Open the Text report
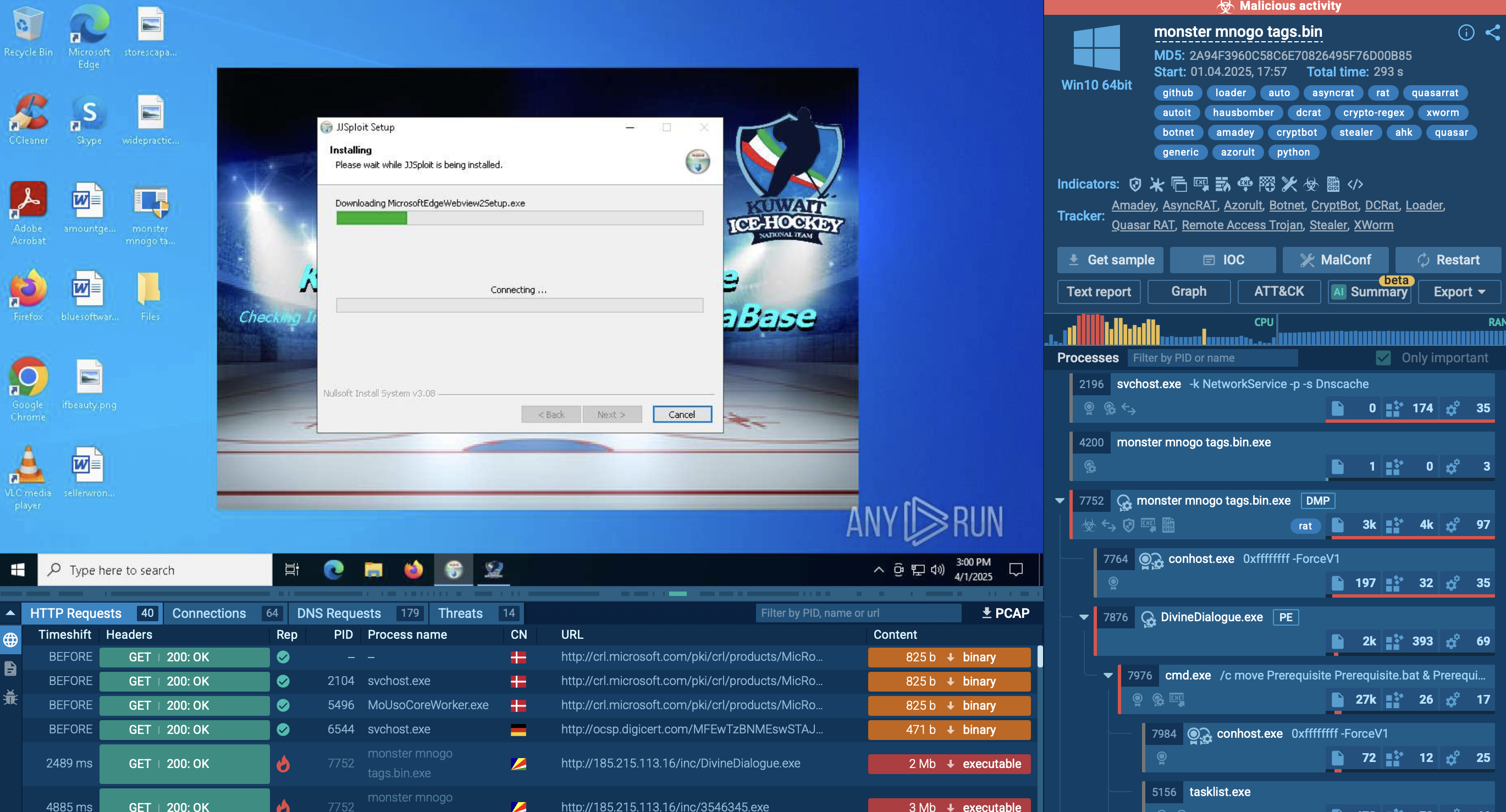Viewport: 1506px width, 812px height. tap(1099, 292)
